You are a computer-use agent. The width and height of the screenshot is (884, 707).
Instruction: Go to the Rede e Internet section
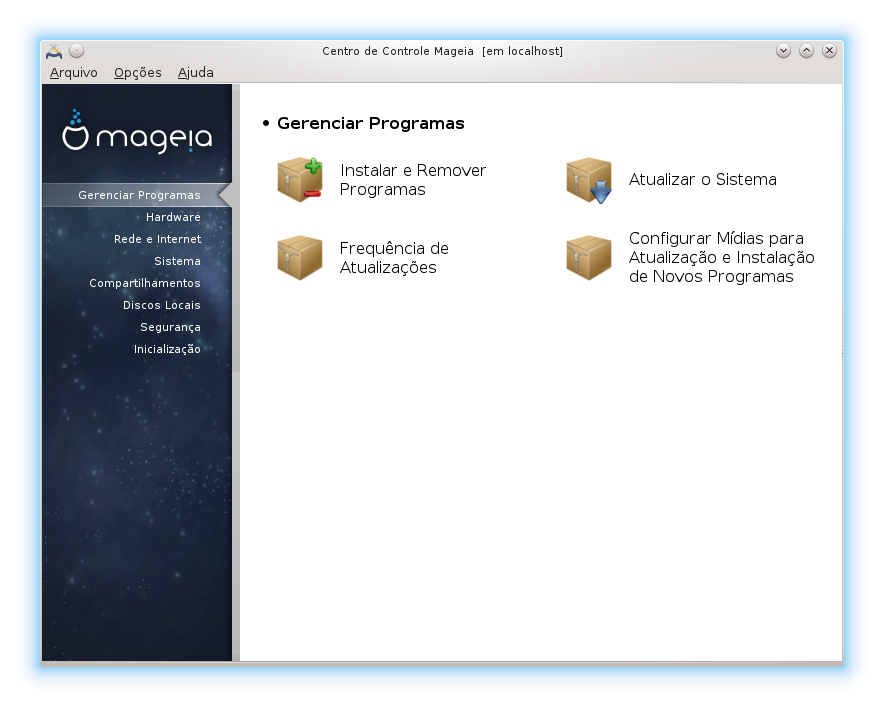157,239
